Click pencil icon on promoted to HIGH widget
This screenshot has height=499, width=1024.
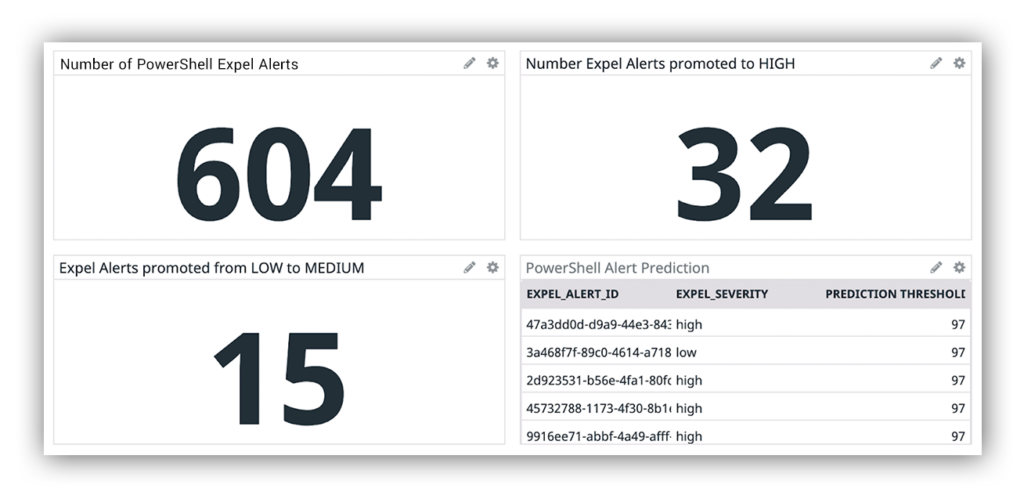click(x=936, y=63)
